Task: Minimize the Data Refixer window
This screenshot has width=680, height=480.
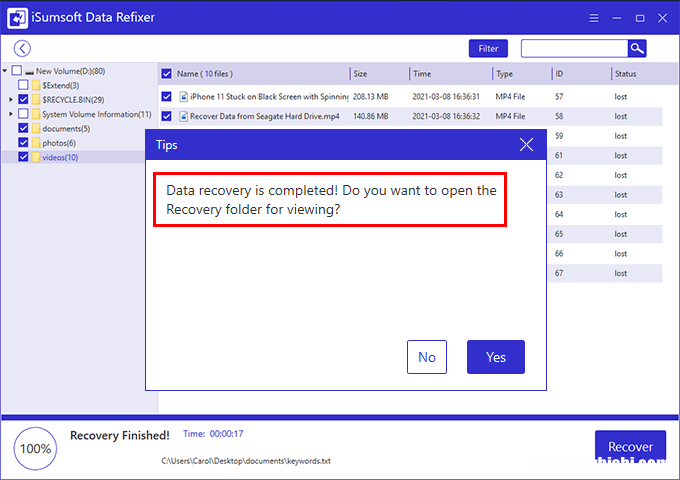Action: pos(617,18)
